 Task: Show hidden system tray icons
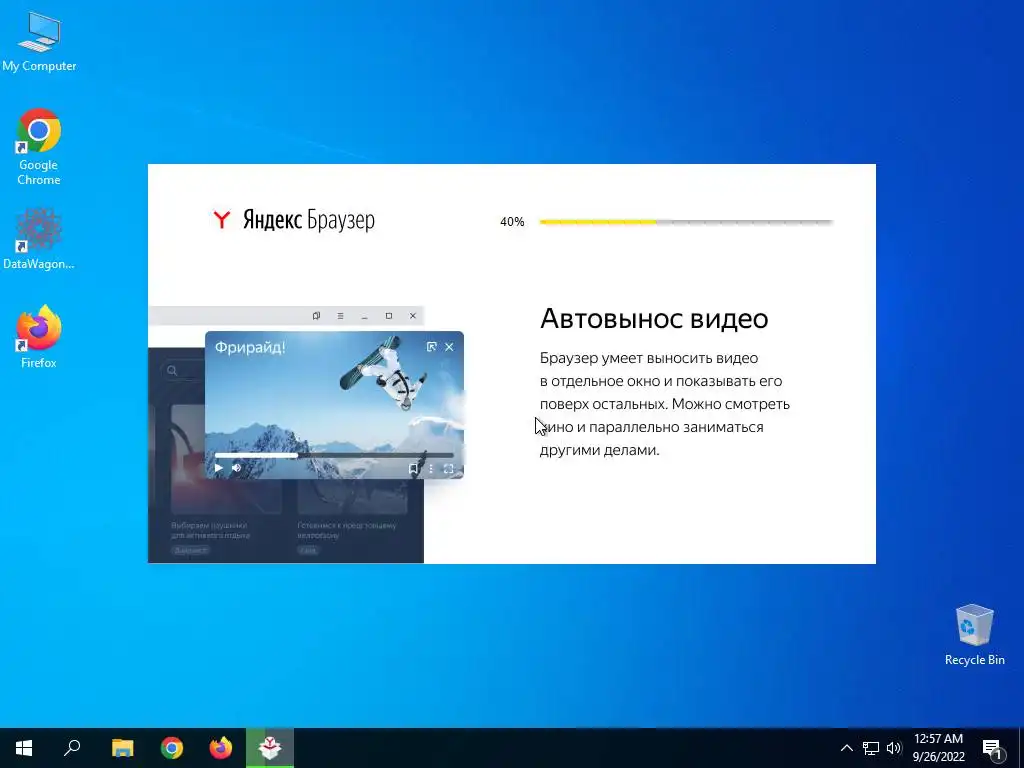(x=846, y=748)
